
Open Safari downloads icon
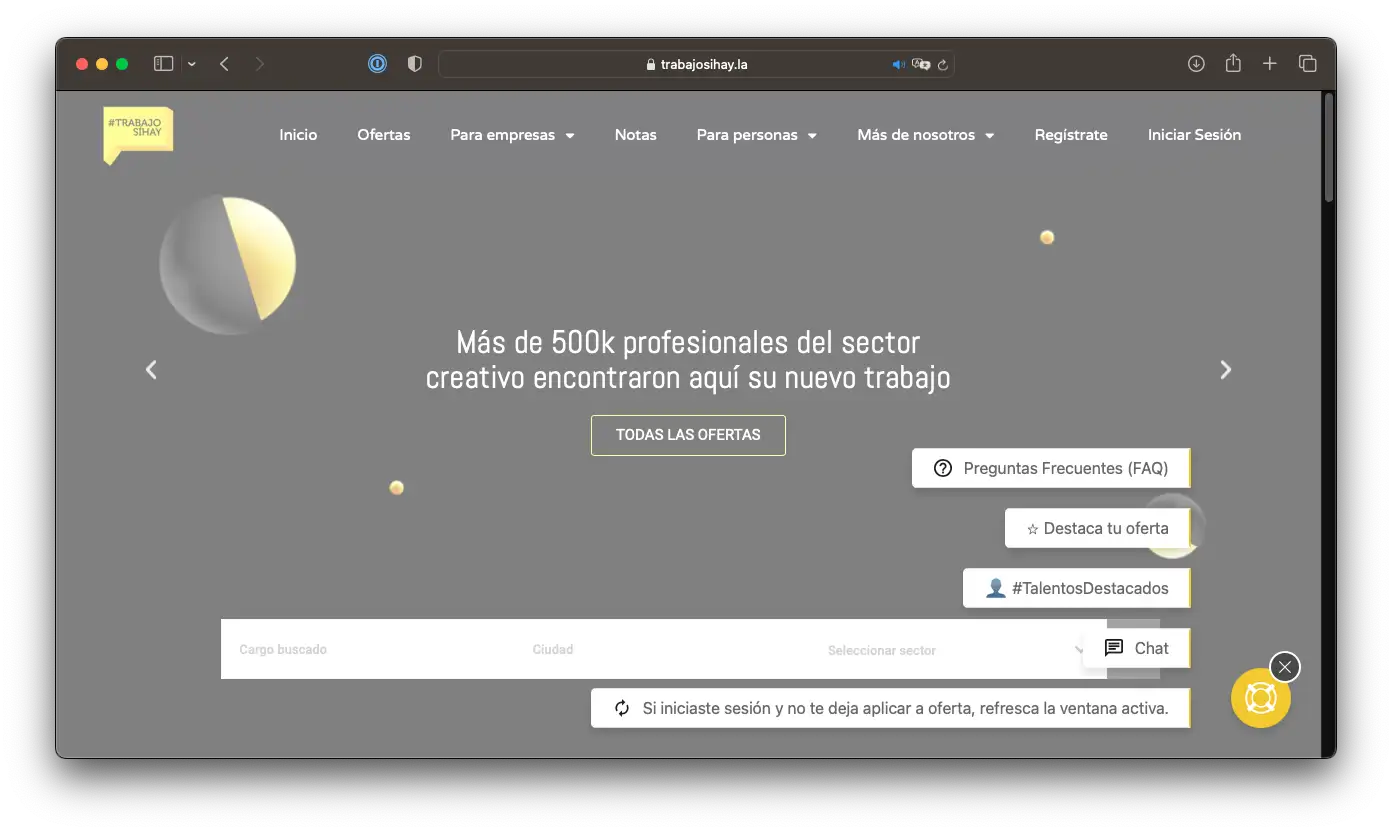point(1196,64)
